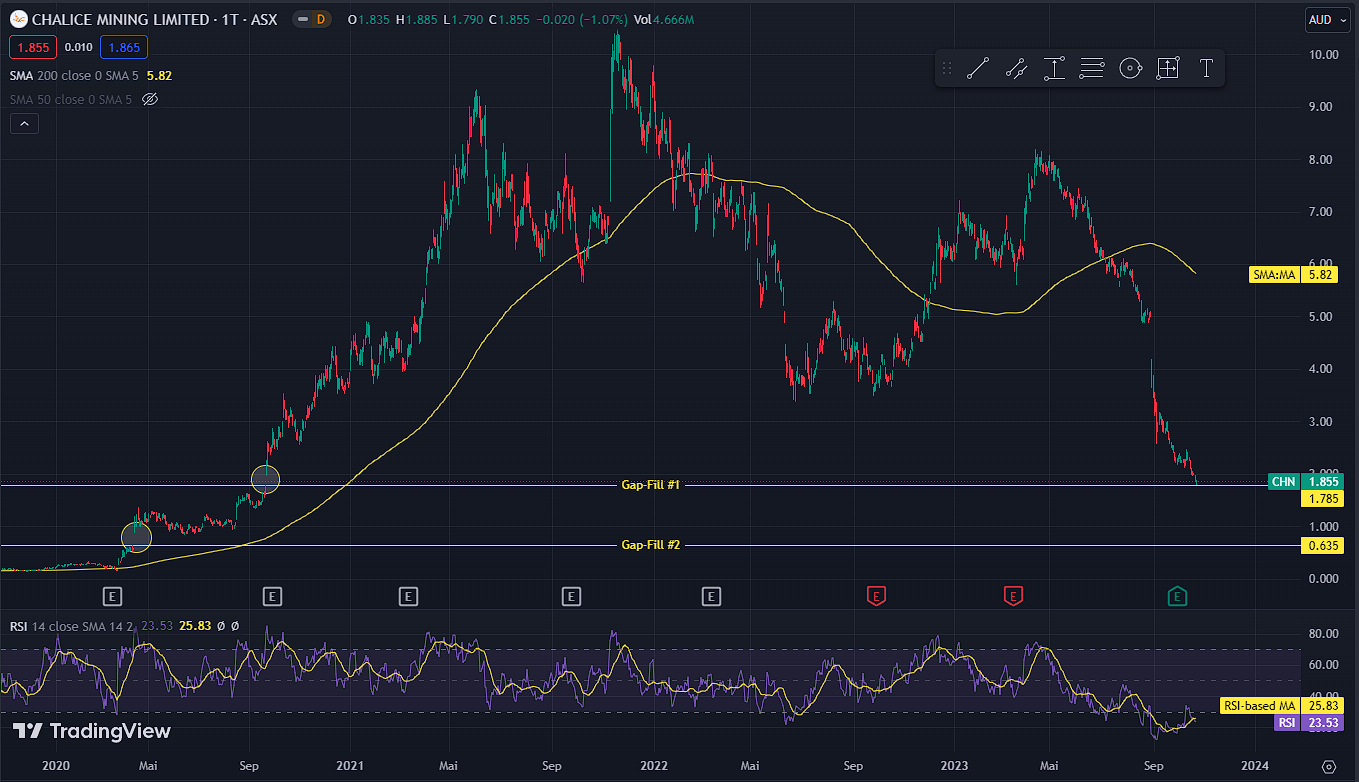The height and width of the screenshot is (782, 1359).
Task: Select the Gap-Fill #1 horizontal line label
Action: 651,484
